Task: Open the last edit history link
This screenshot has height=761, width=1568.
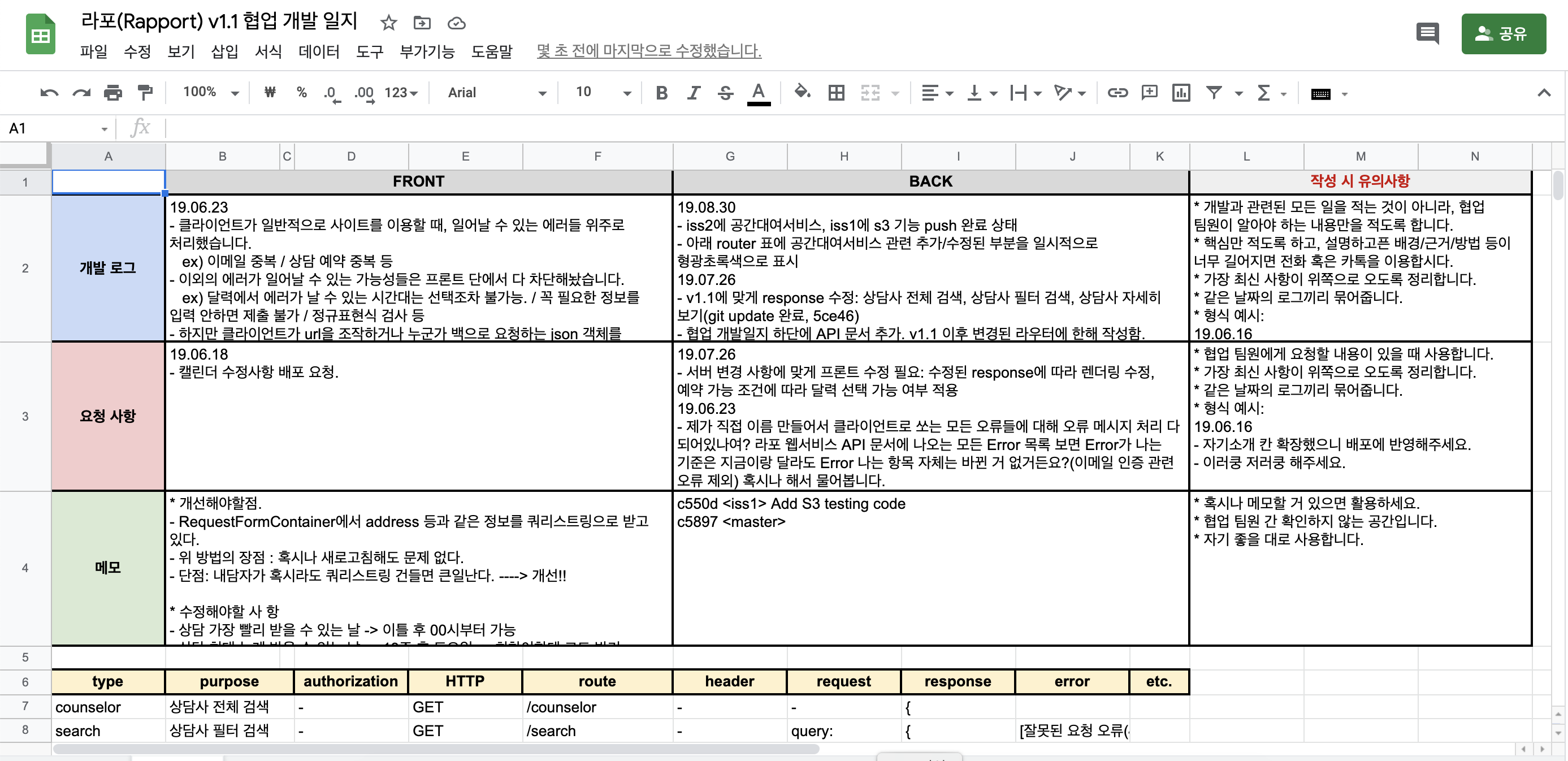Action: pos(648,50)
